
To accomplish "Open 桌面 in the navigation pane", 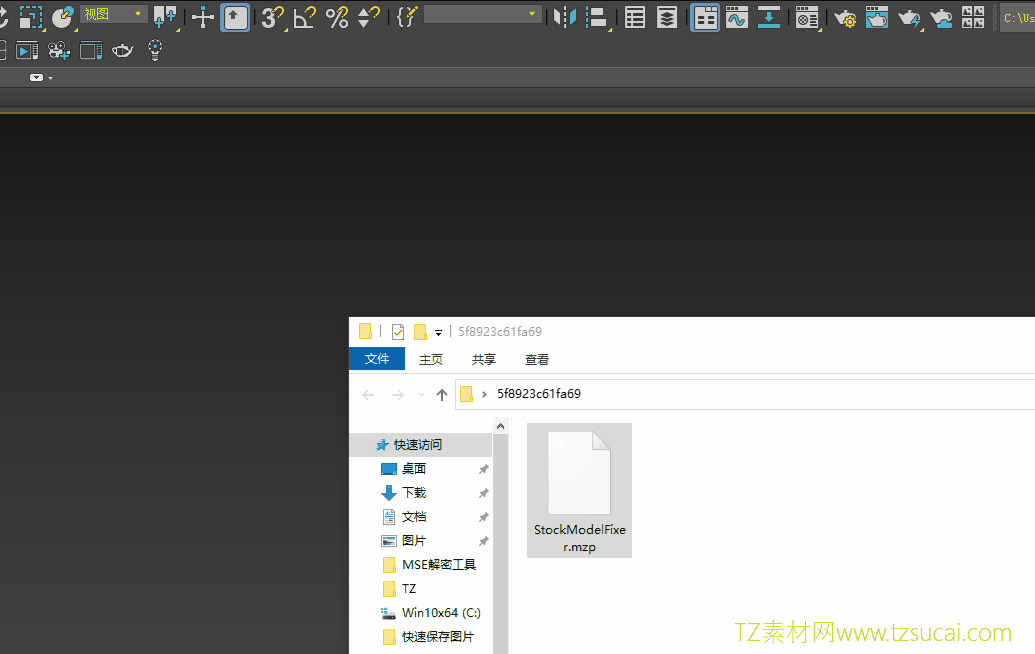I will pos(414,469).
